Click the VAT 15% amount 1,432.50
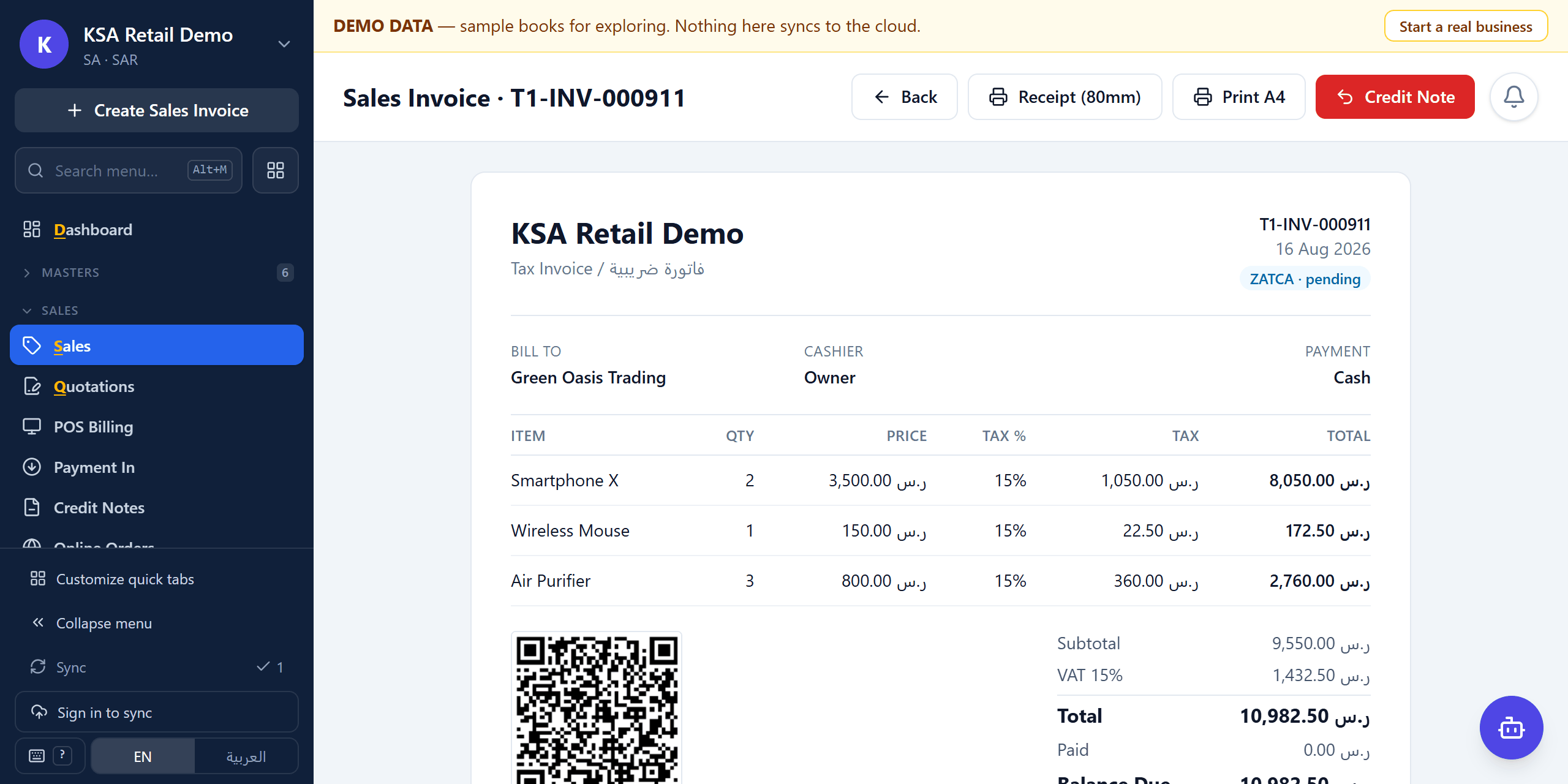Image resolution: width=1568 pixels, height=784 pixels. pos(1321,675)
